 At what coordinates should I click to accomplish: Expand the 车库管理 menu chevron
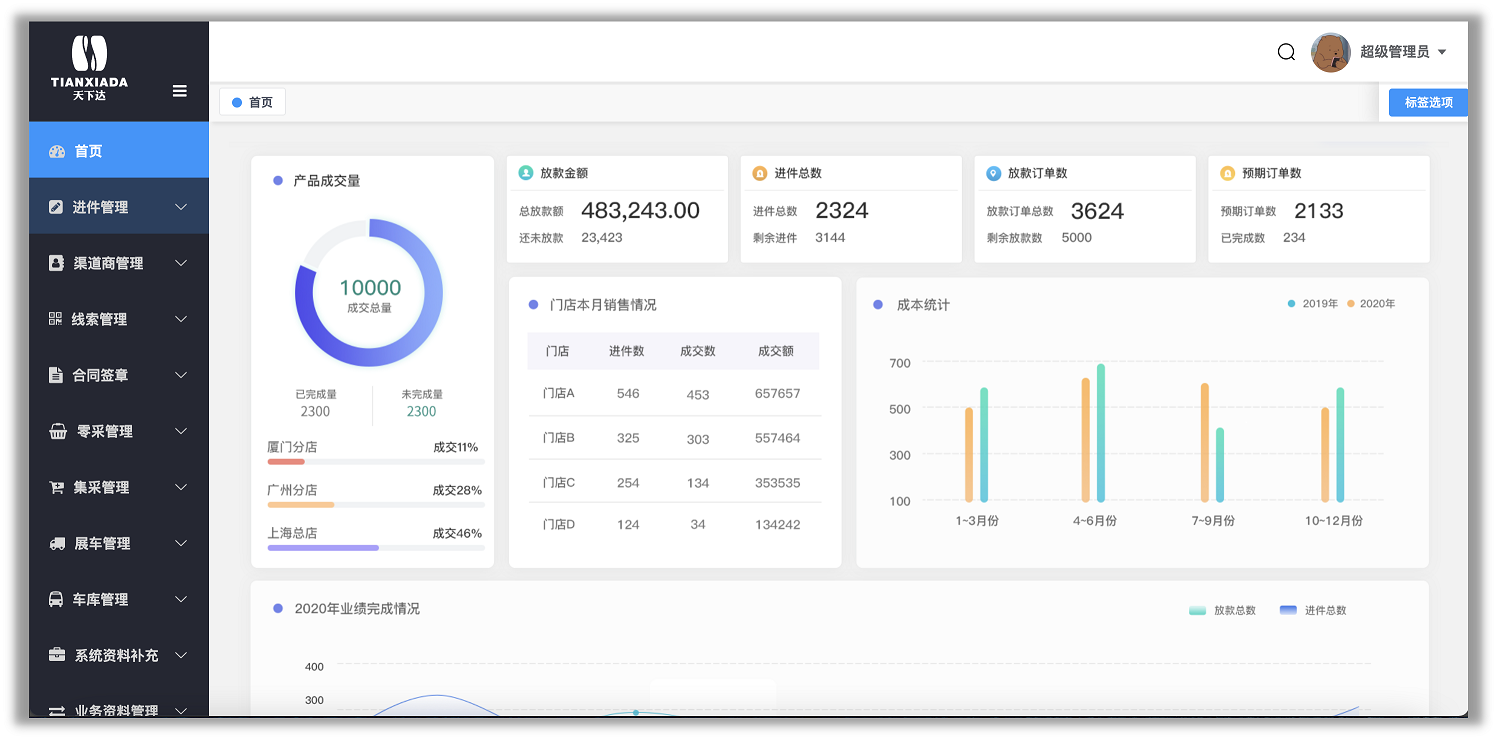click(181, 599)
